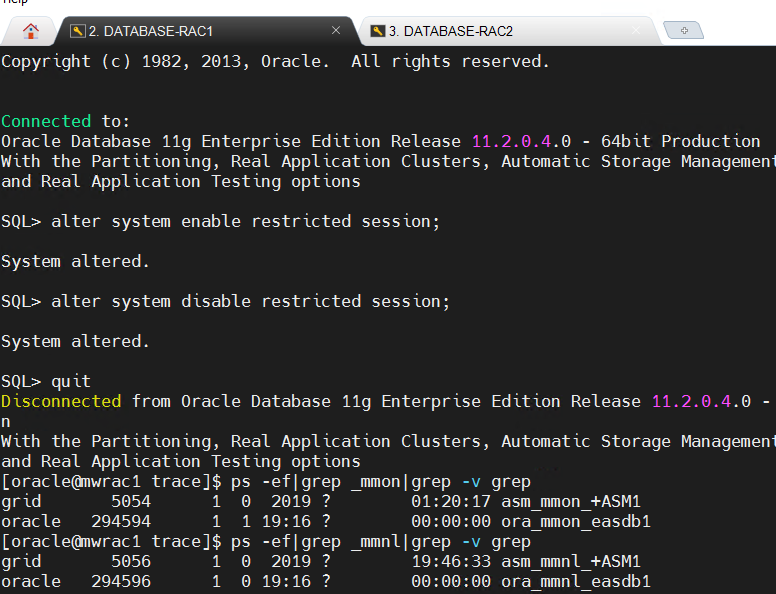The width and height of the screenshot is (776, 594).
Task: Click the yellow "Disconnected" word
Action: coord(61,401)
